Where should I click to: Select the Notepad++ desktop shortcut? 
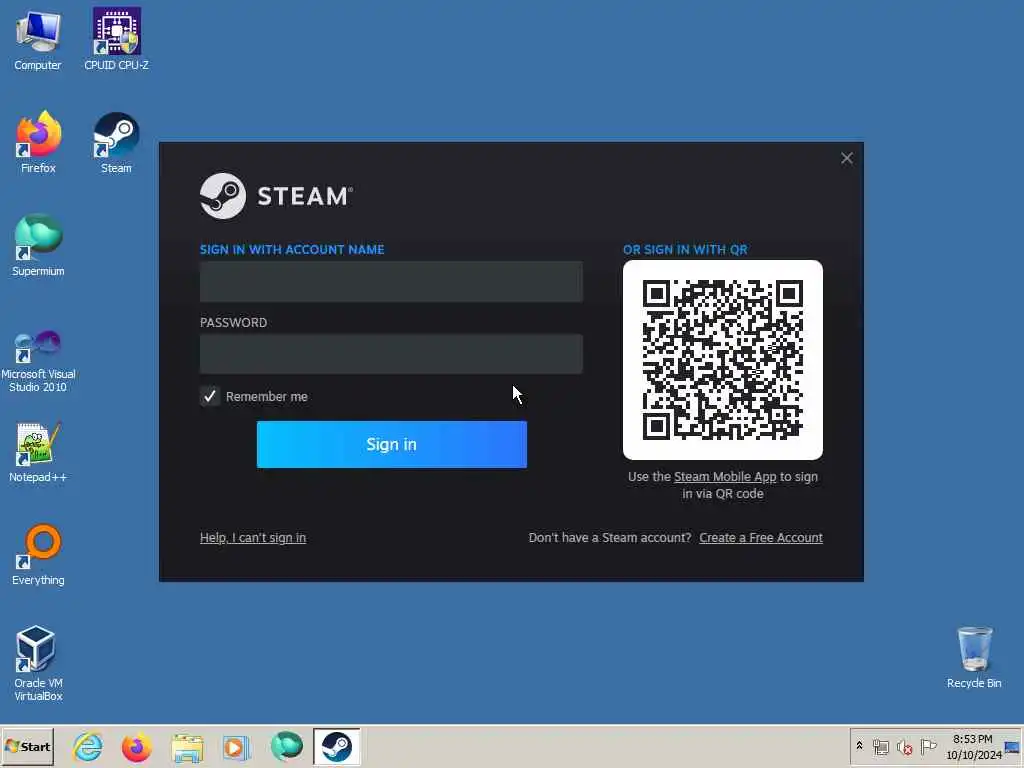tap(38, 452)
